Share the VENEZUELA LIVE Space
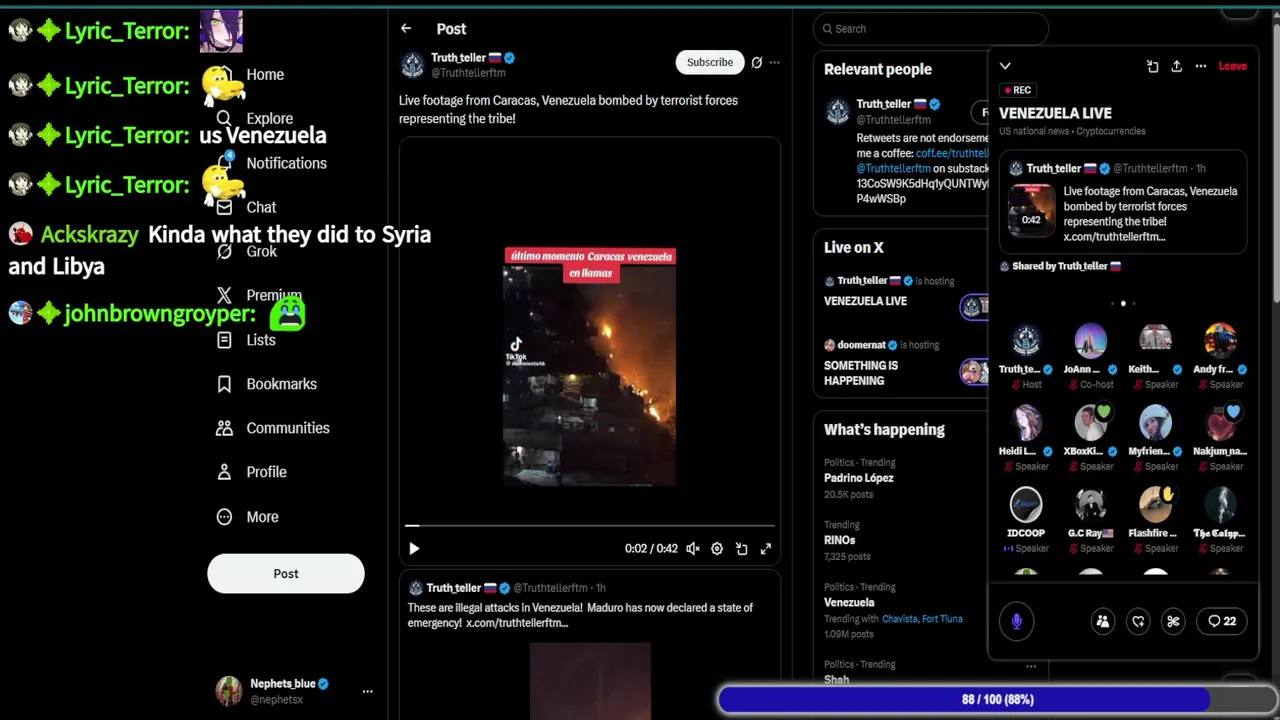The image size is (1280, 720). (1176, 66)
